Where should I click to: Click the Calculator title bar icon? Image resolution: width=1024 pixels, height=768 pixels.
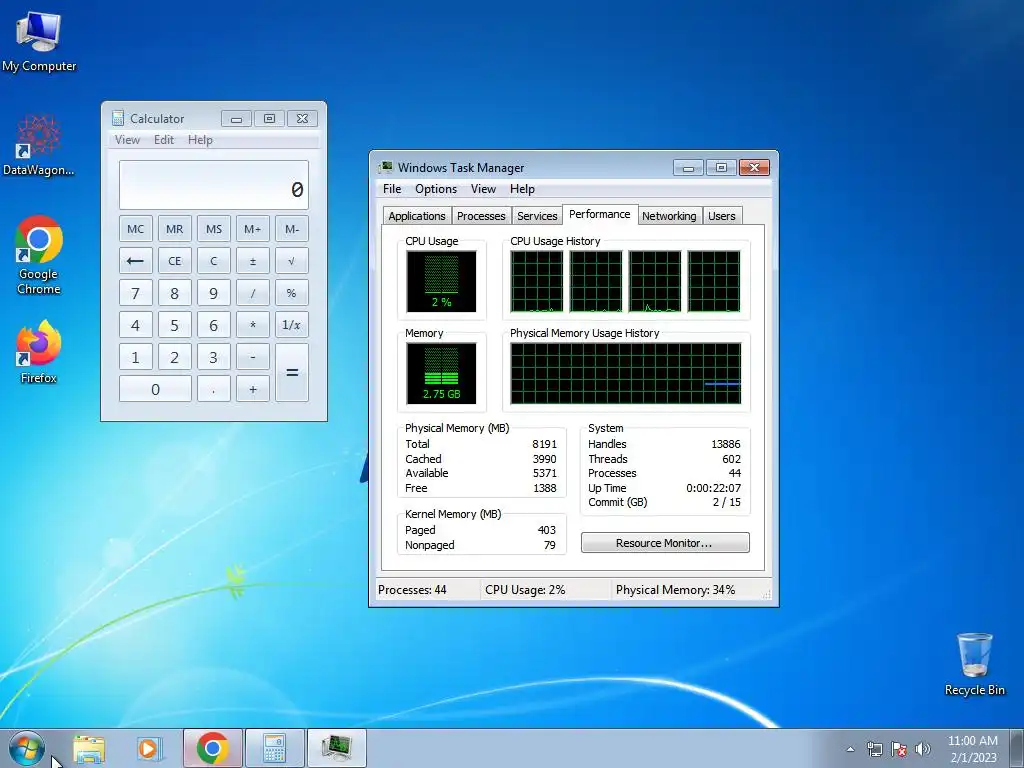(x=118, y=118)
